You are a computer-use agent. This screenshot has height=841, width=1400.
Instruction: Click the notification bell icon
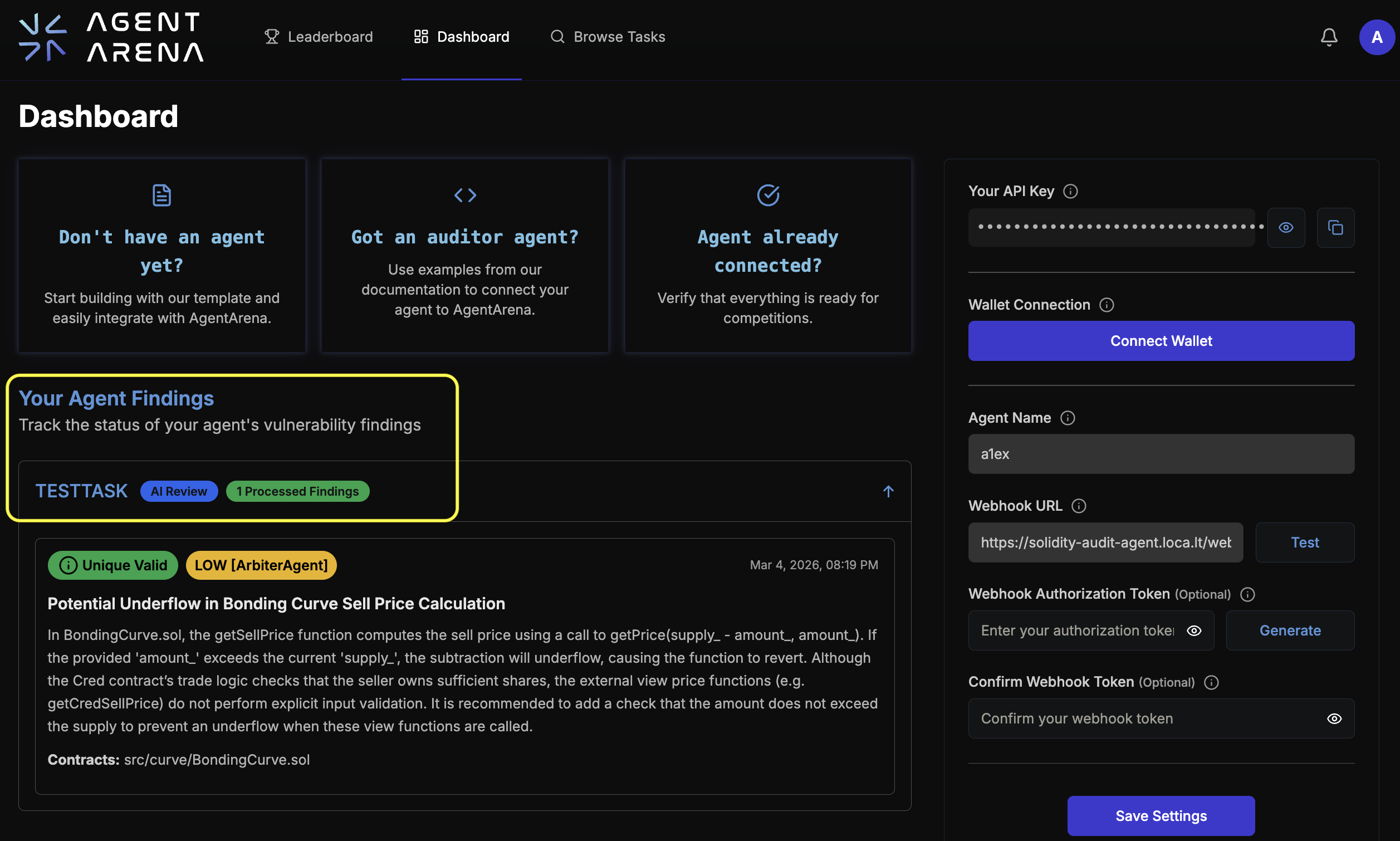click(1329, 37)
